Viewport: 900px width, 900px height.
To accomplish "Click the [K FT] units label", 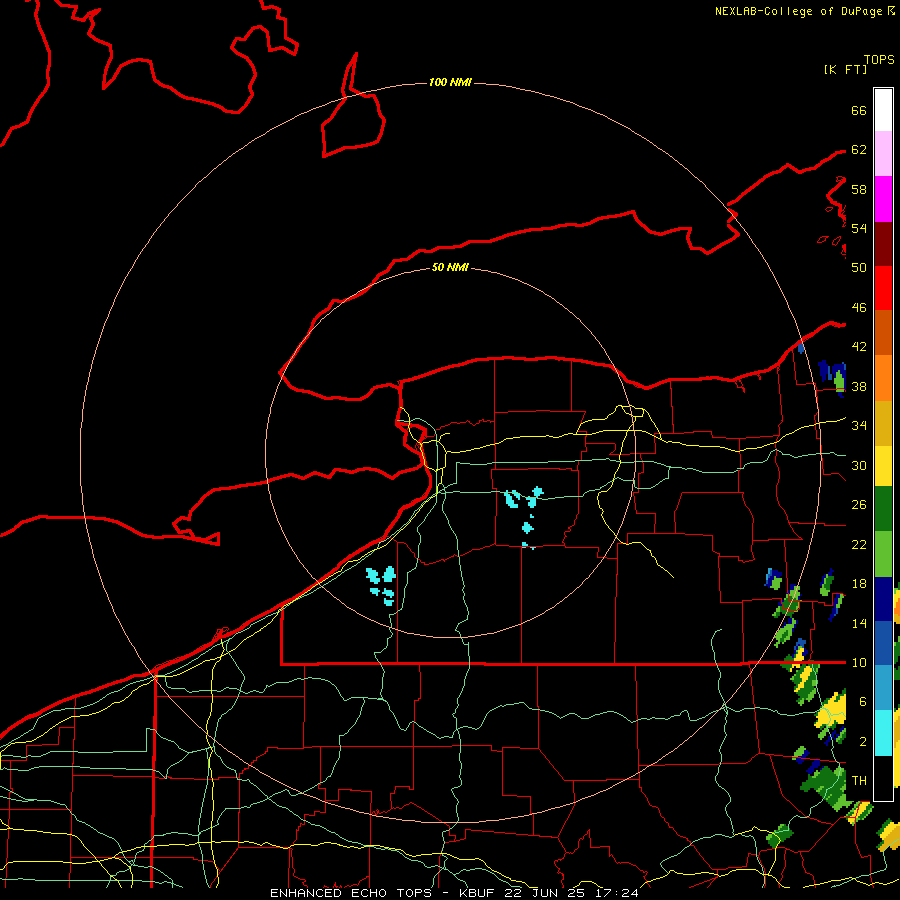I will pos(845,70).
